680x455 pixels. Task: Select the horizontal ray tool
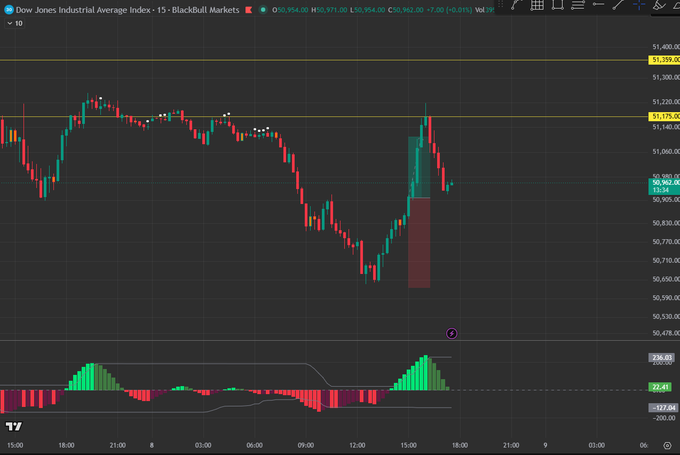pyautogui.click(x=598, y=4)
